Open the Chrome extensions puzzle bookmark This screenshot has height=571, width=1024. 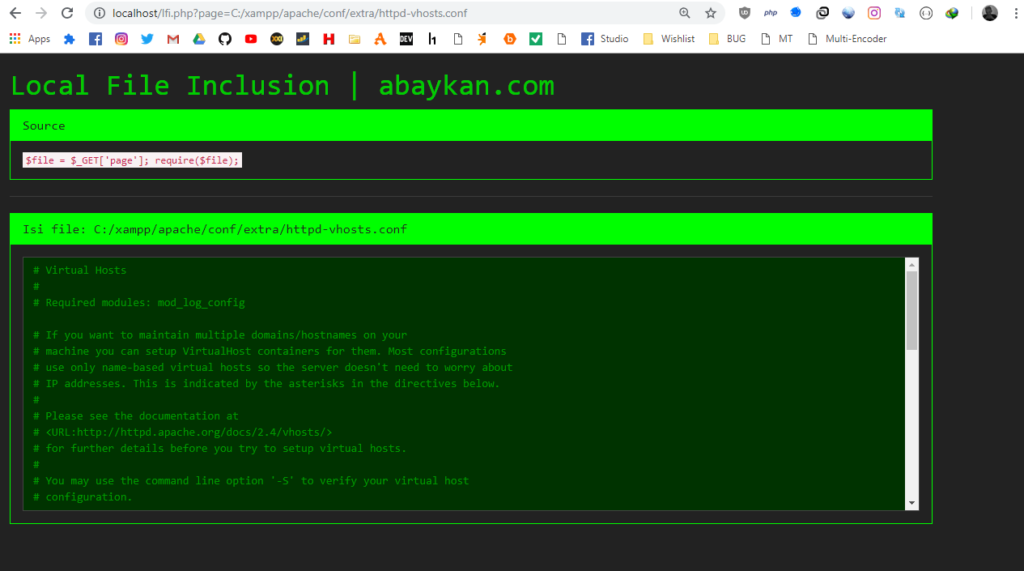tap(69, 39)
